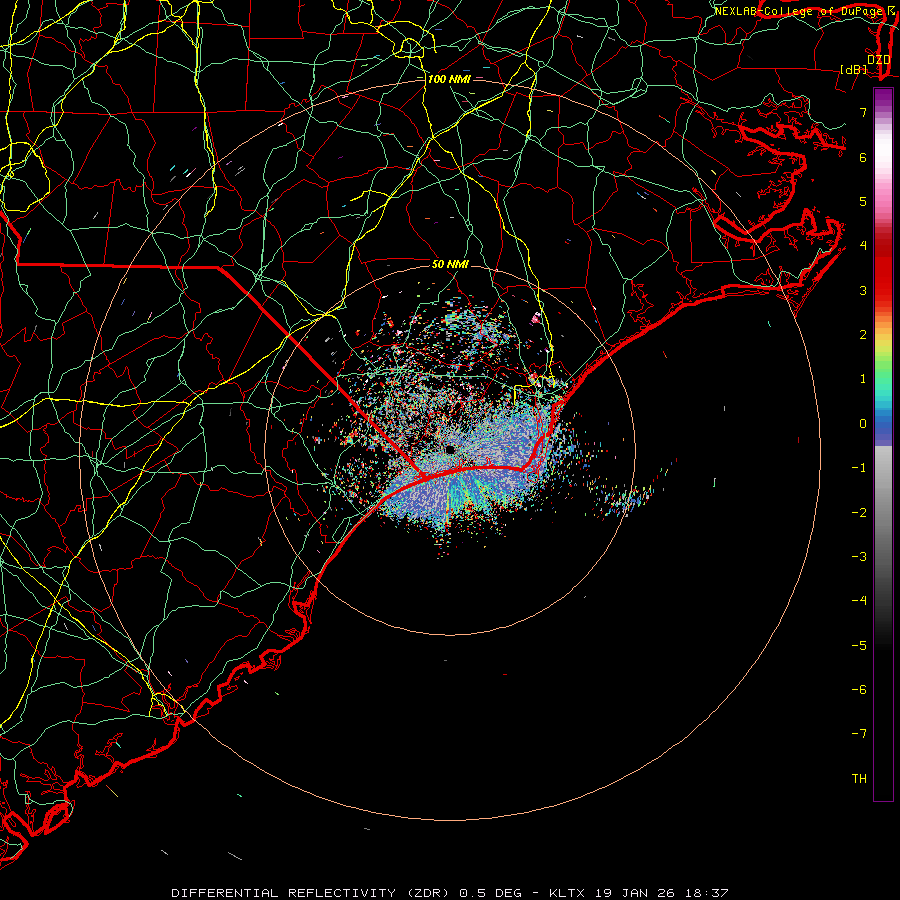
Task: Click the 100 NMI range ring label
Action: (x=449, y=79)
